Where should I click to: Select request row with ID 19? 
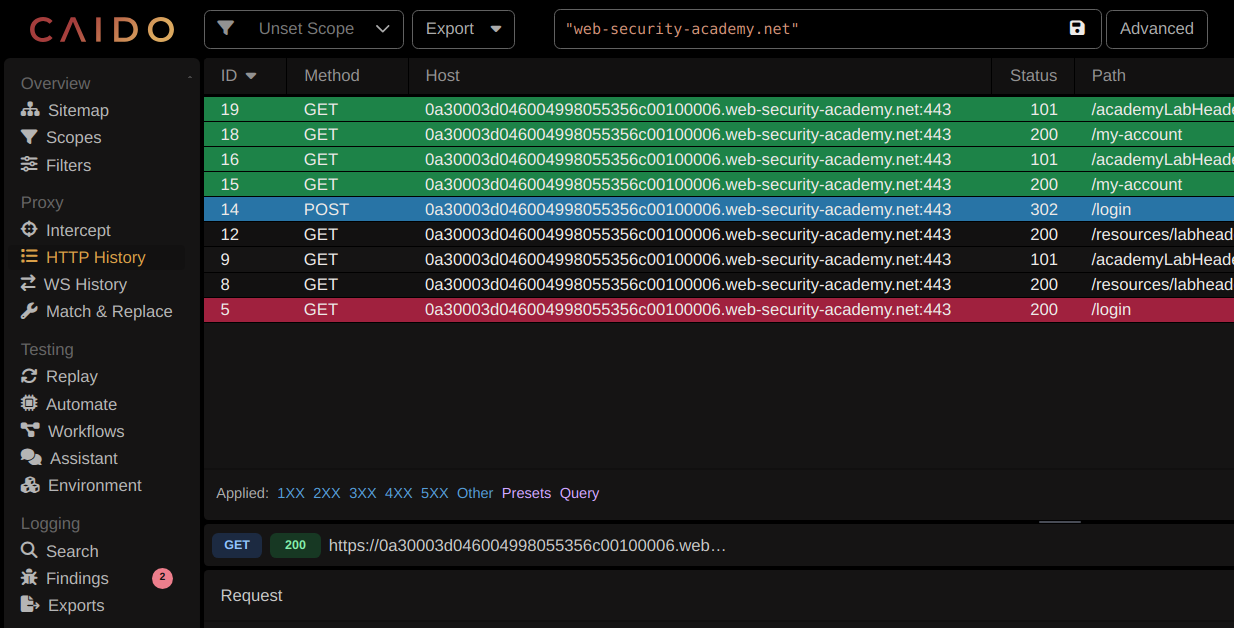pyautogui.click(x=719, y=110)
